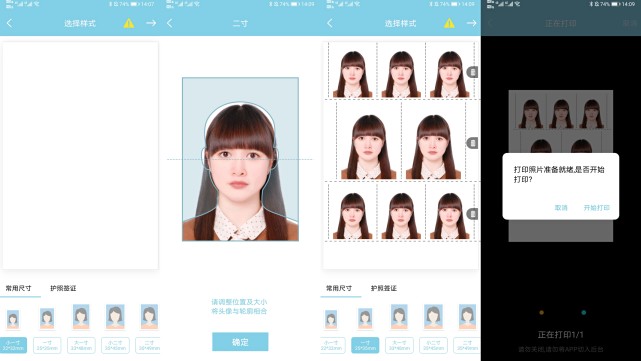Tap the yellow warning icon on the blank-preview screen

point(129,23)
